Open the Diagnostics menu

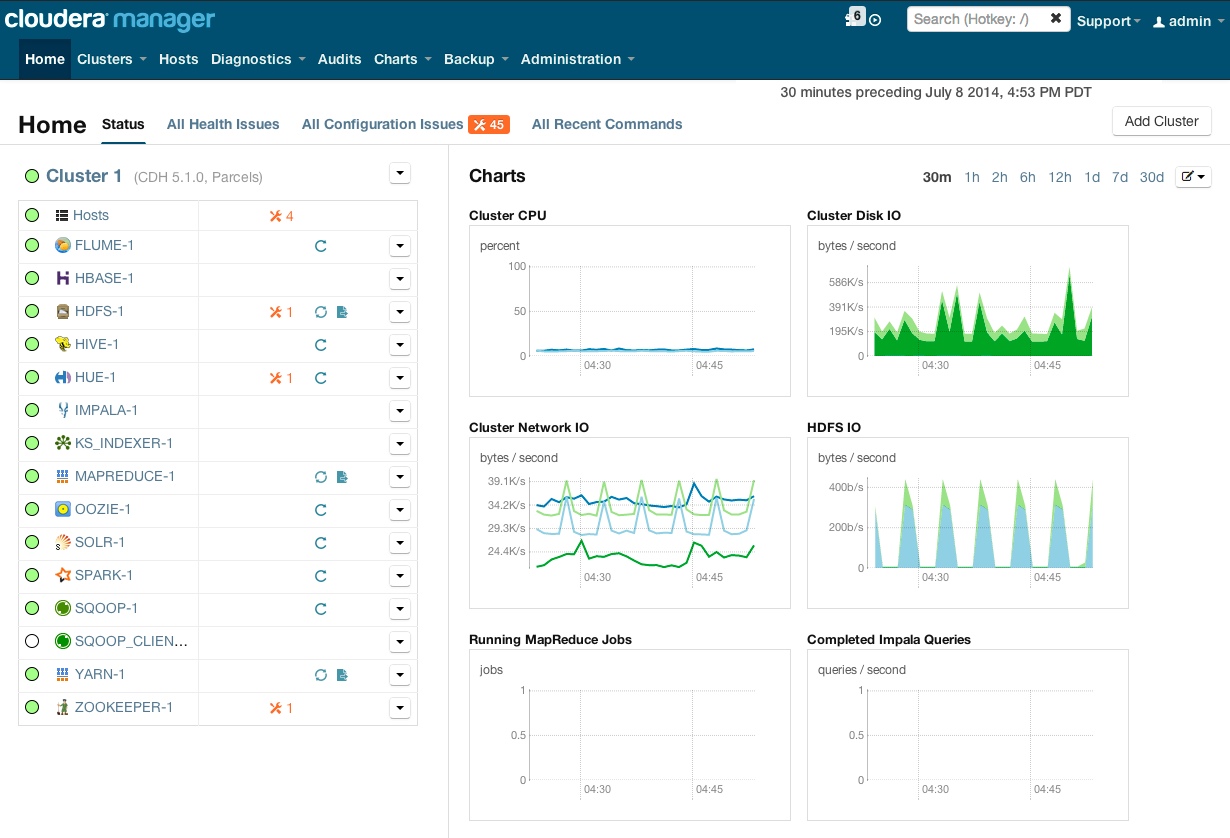point(258,59)
